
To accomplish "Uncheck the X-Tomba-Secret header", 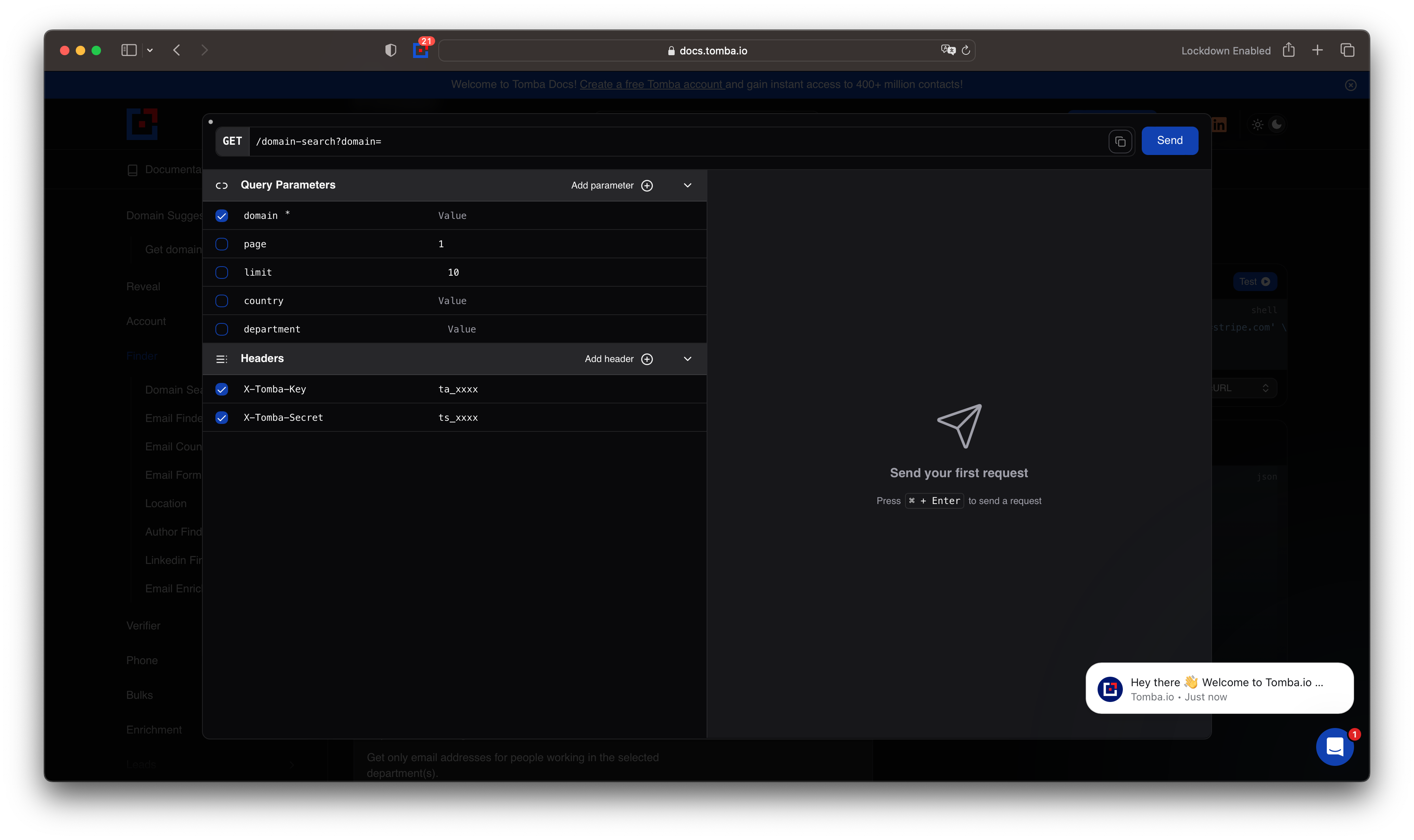I will point(221,418).
